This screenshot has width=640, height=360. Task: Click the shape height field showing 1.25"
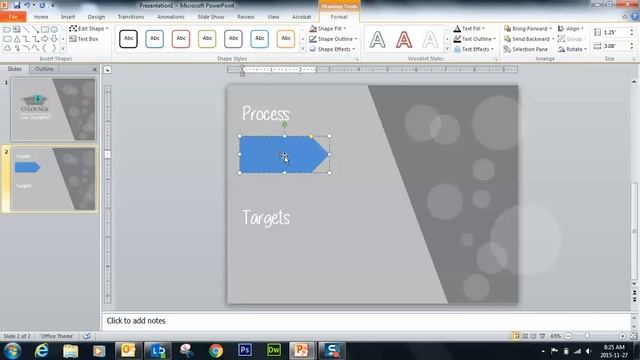tap(615, 32)
